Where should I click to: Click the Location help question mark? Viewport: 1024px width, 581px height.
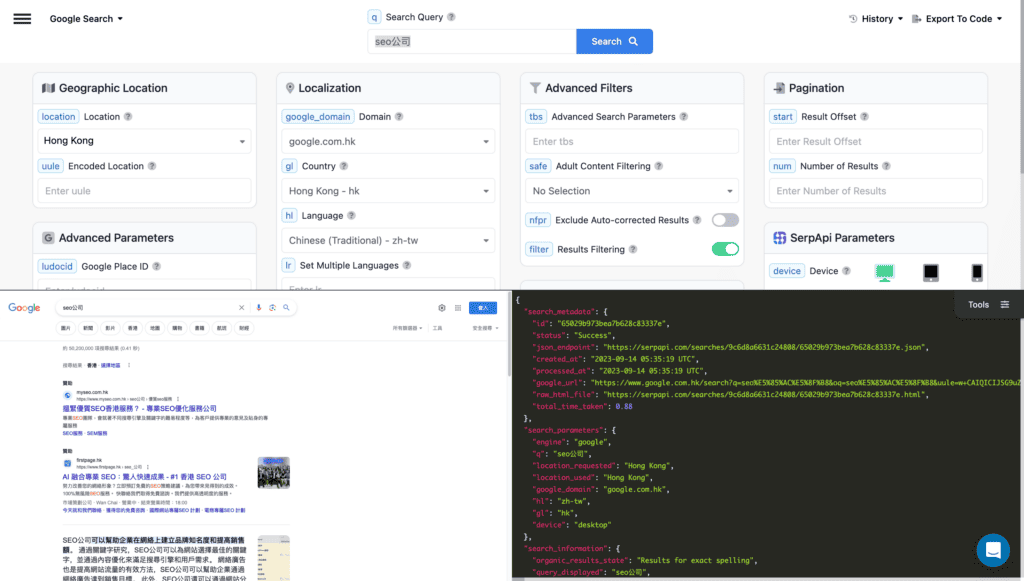[128, 116]
